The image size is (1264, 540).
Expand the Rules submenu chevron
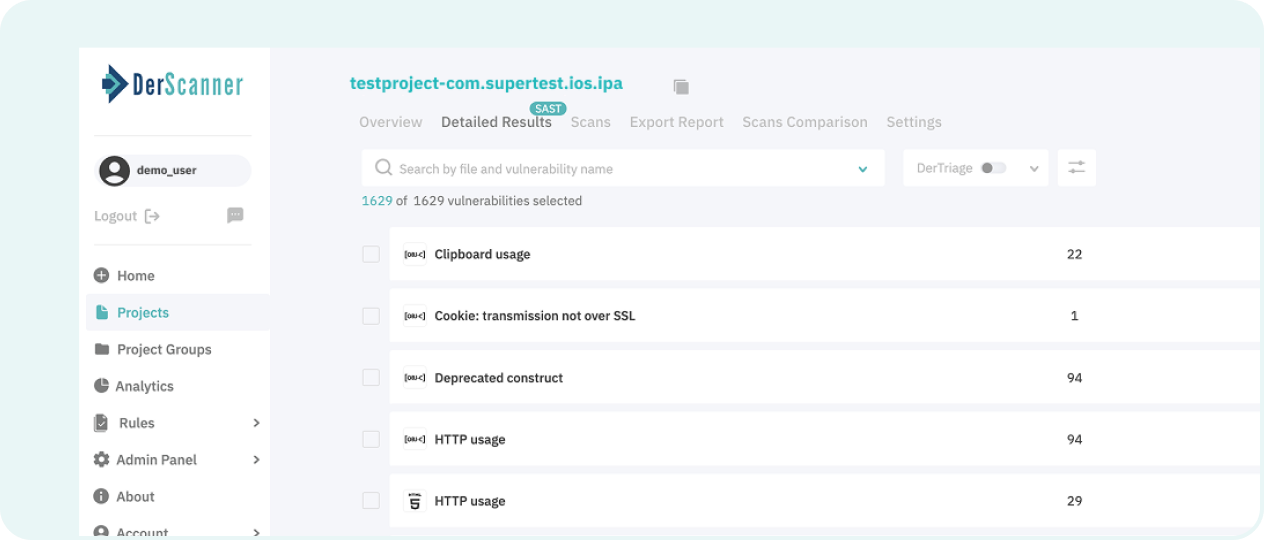tap(256, 423)
